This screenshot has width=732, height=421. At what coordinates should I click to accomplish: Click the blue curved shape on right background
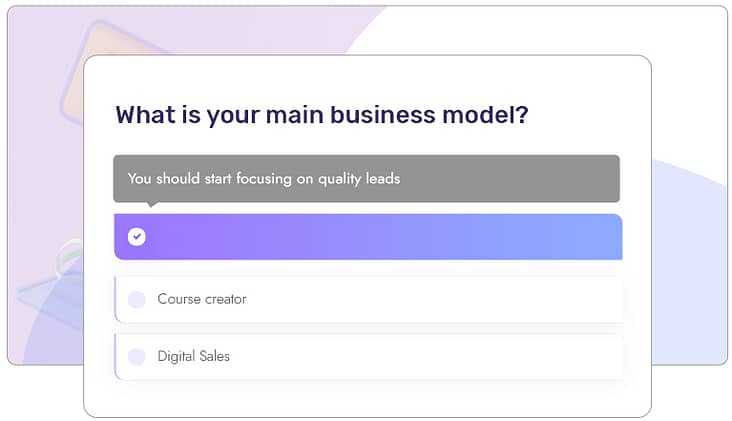pyautogui.click(x=689, y=261)
